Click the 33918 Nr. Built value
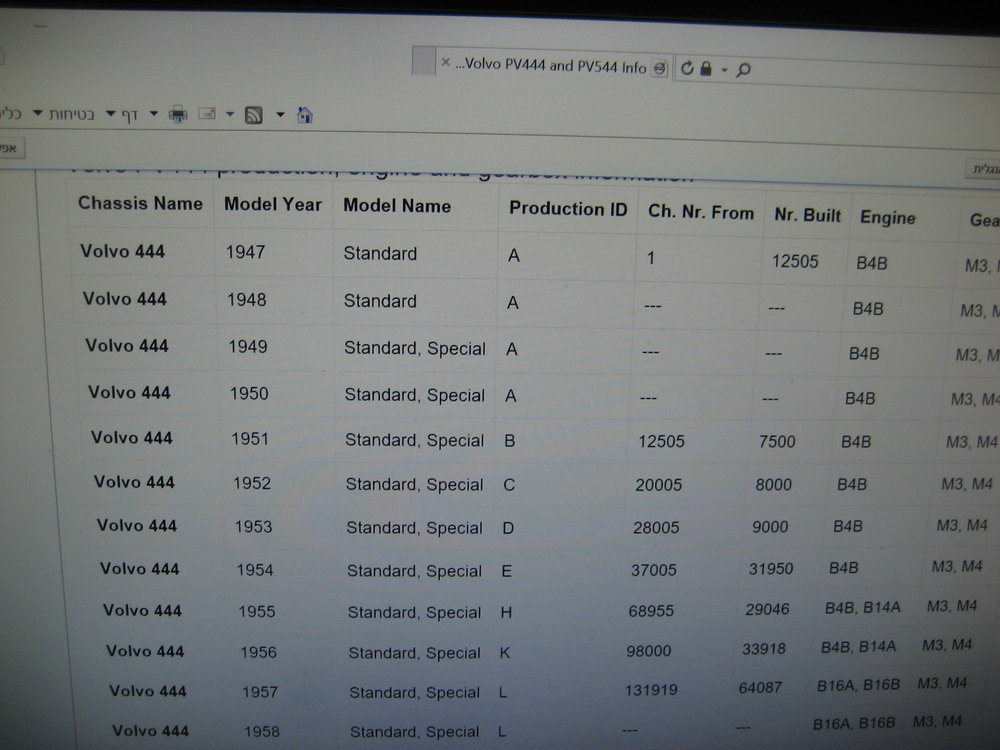 [764, 649]
